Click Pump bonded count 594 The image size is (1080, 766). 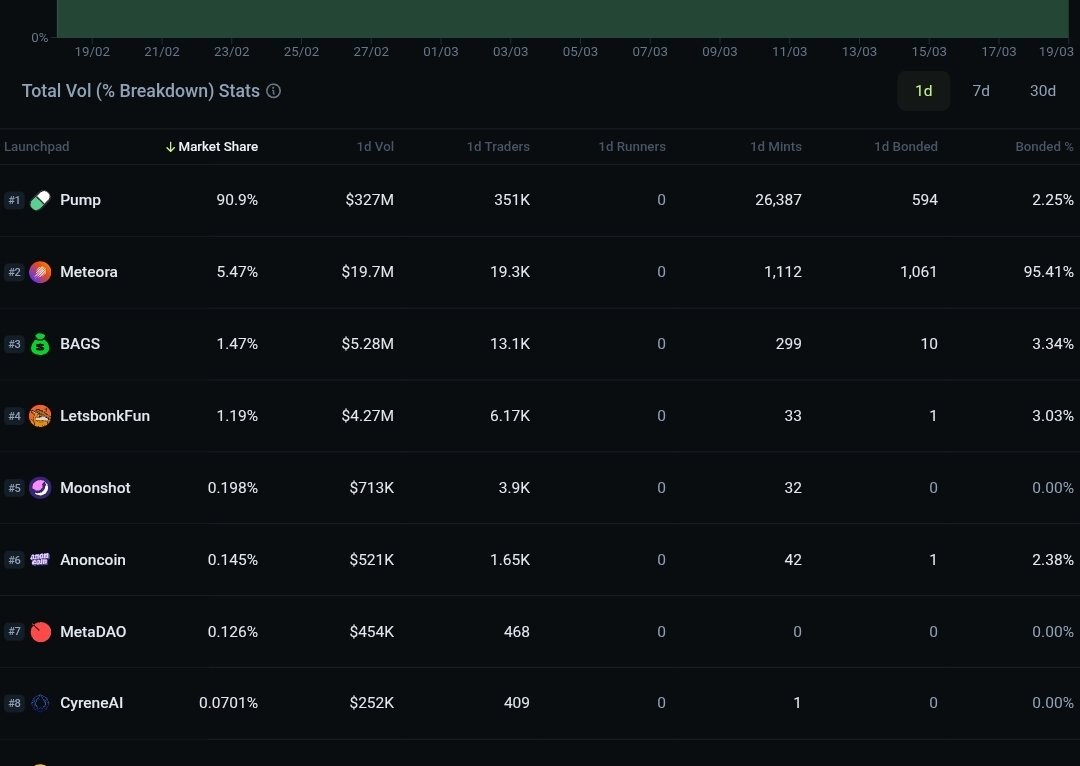click(x=924, y=200)
